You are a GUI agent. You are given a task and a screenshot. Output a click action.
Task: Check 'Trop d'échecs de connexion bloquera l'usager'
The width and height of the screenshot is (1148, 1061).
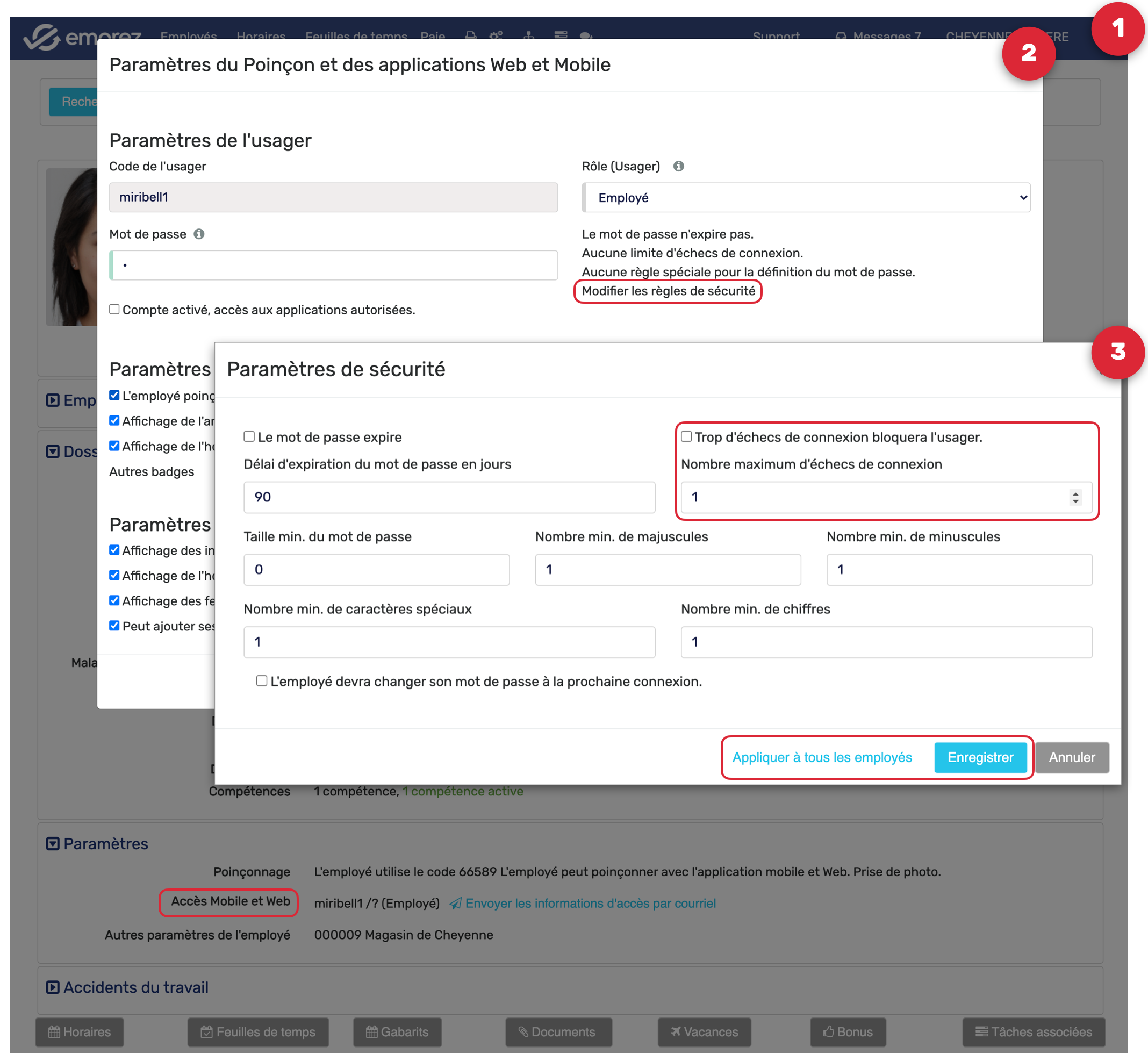point(686,437)
